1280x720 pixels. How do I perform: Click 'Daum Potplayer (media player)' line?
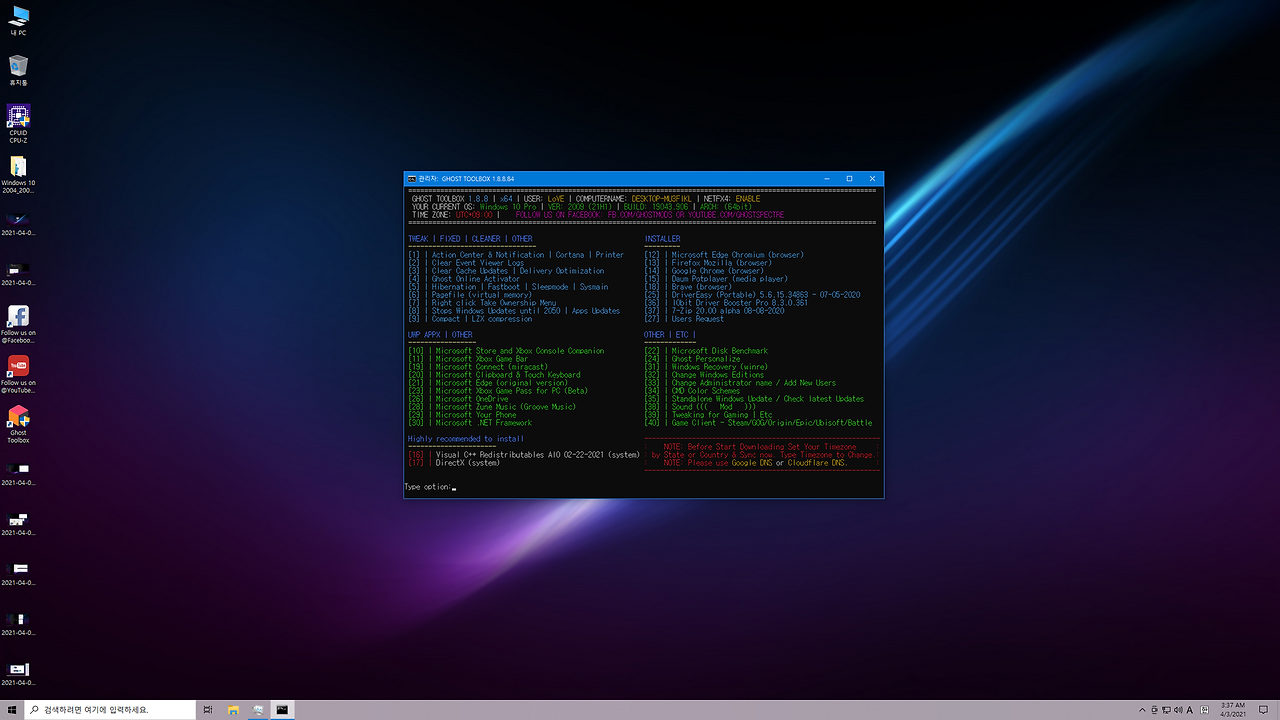(x=716, y=279)
